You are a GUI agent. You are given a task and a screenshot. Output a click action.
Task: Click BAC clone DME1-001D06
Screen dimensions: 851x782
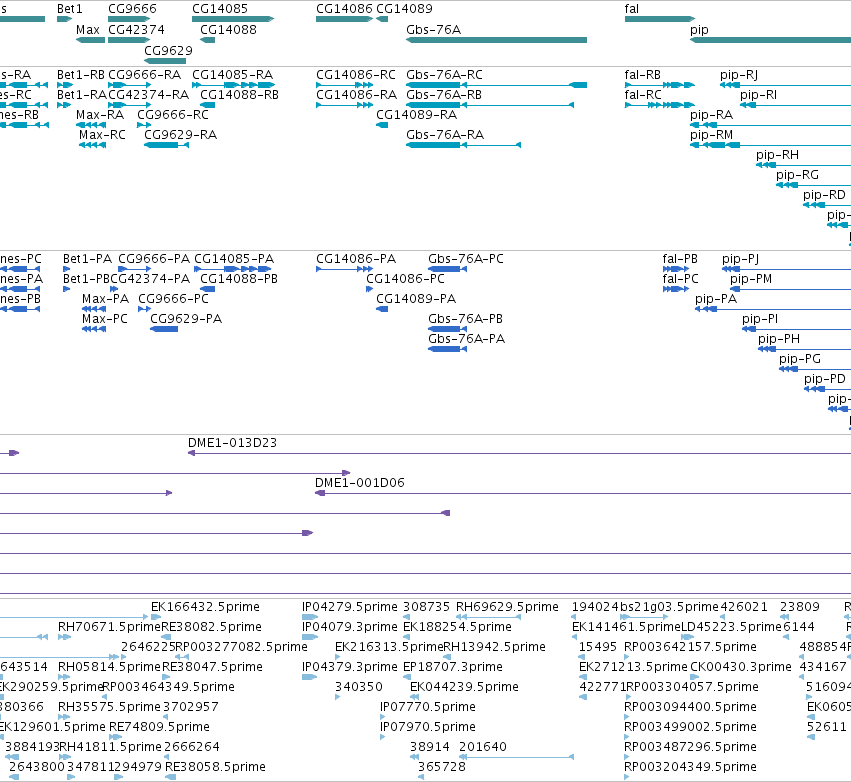pos(583,493)
